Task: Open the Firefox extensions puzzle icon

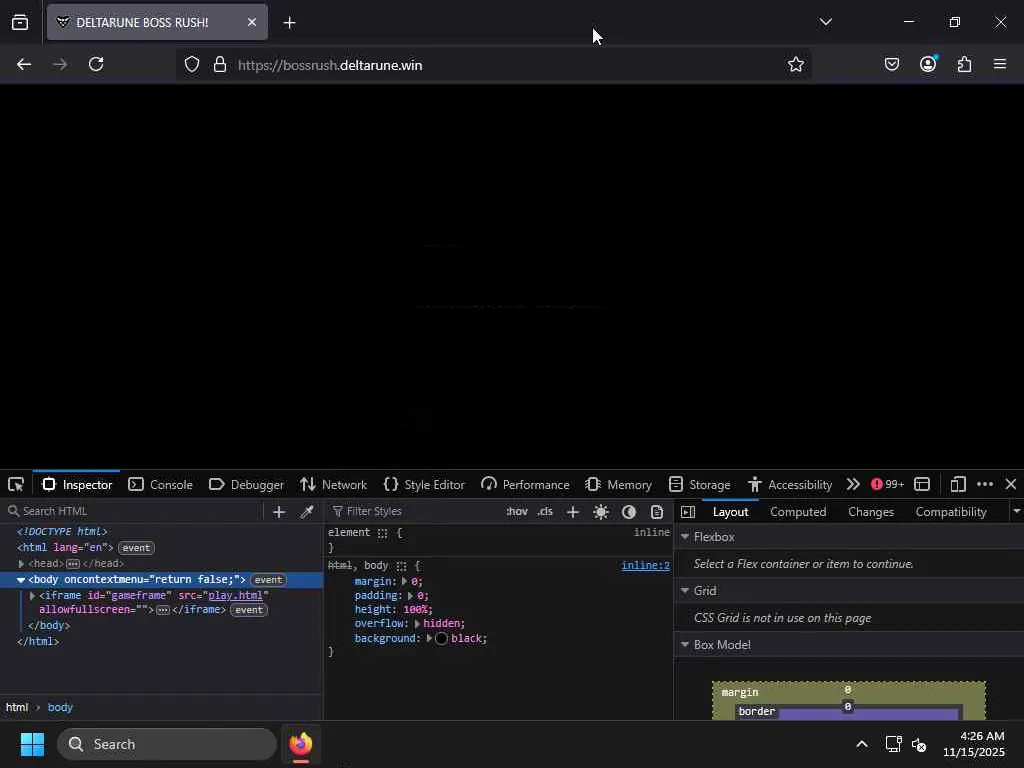Action: [x=964, y=64]
